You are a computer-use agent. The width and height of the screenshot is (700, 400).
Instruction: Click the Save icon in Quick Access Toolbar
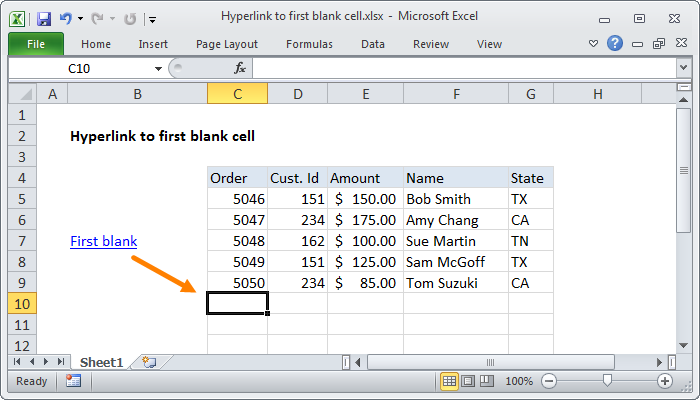[43, 19]
